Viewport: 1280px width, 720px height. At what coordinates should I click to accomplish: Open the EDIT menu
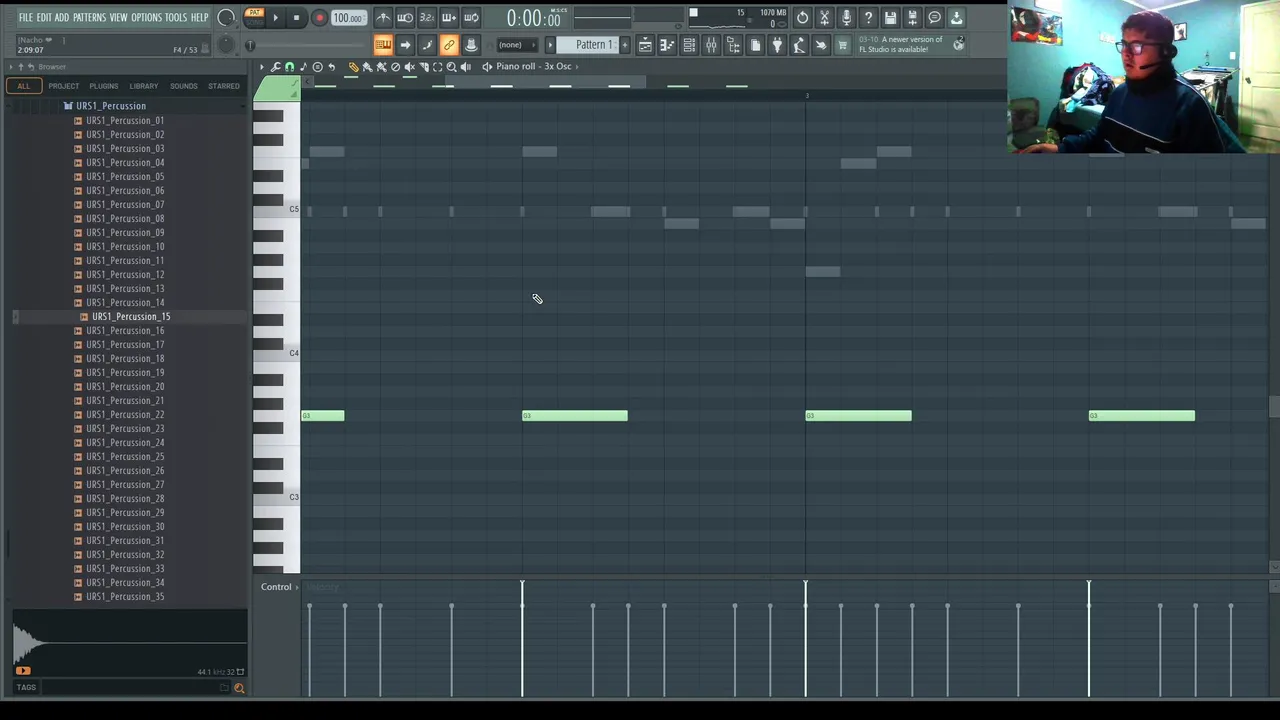pyautogui.click(x=44, y=18)
